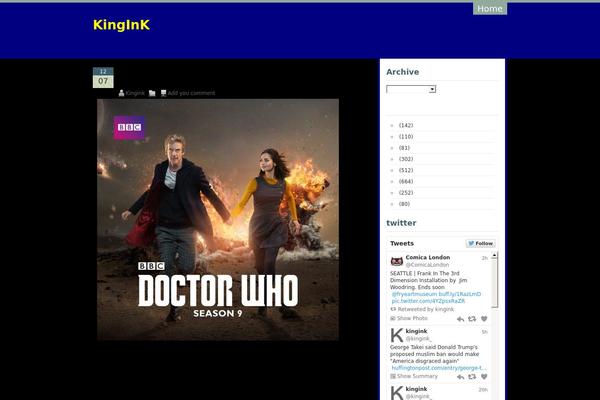The image size is (600, 400).
Task: Reply to the George Takei tweet
Action: [x=460, y=377]
